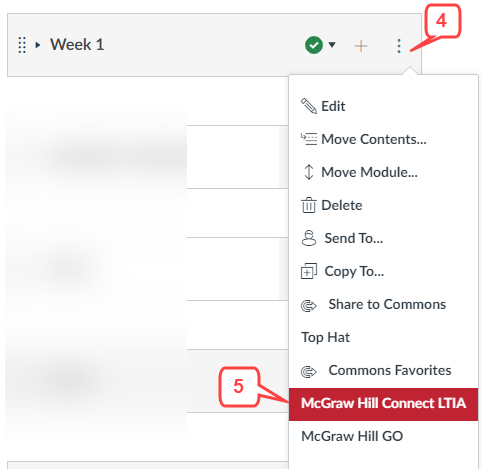Screen dimensions: 482x470
Task: Click the Send To person icon
Action: click(309, 238)
